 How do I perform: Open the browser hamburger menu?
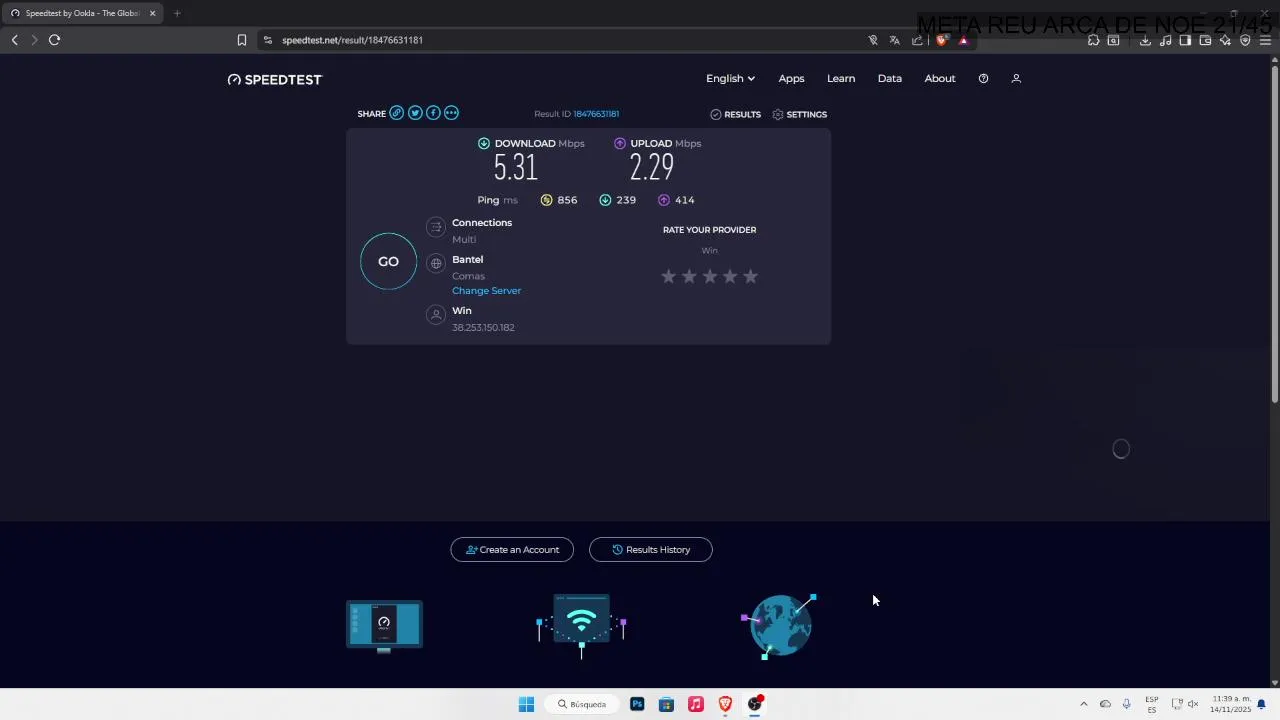click(x=1265, y=40)
